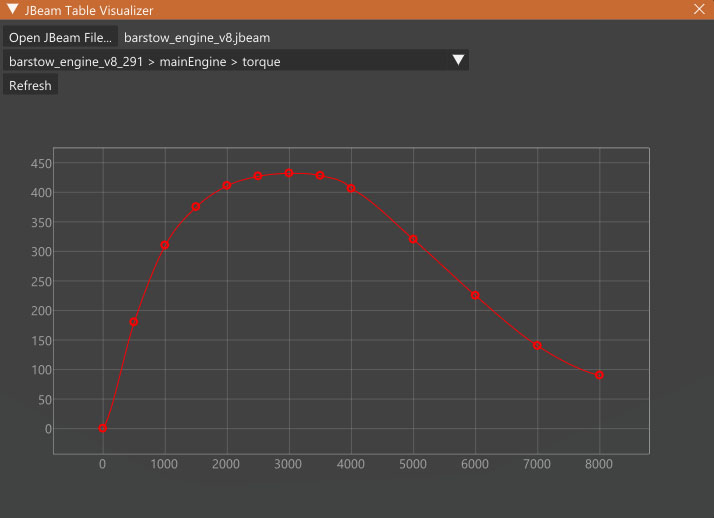The image size is (714, 518).
Task: Click the 400 label on the Y axis
Action: click(x=41, y=193)
